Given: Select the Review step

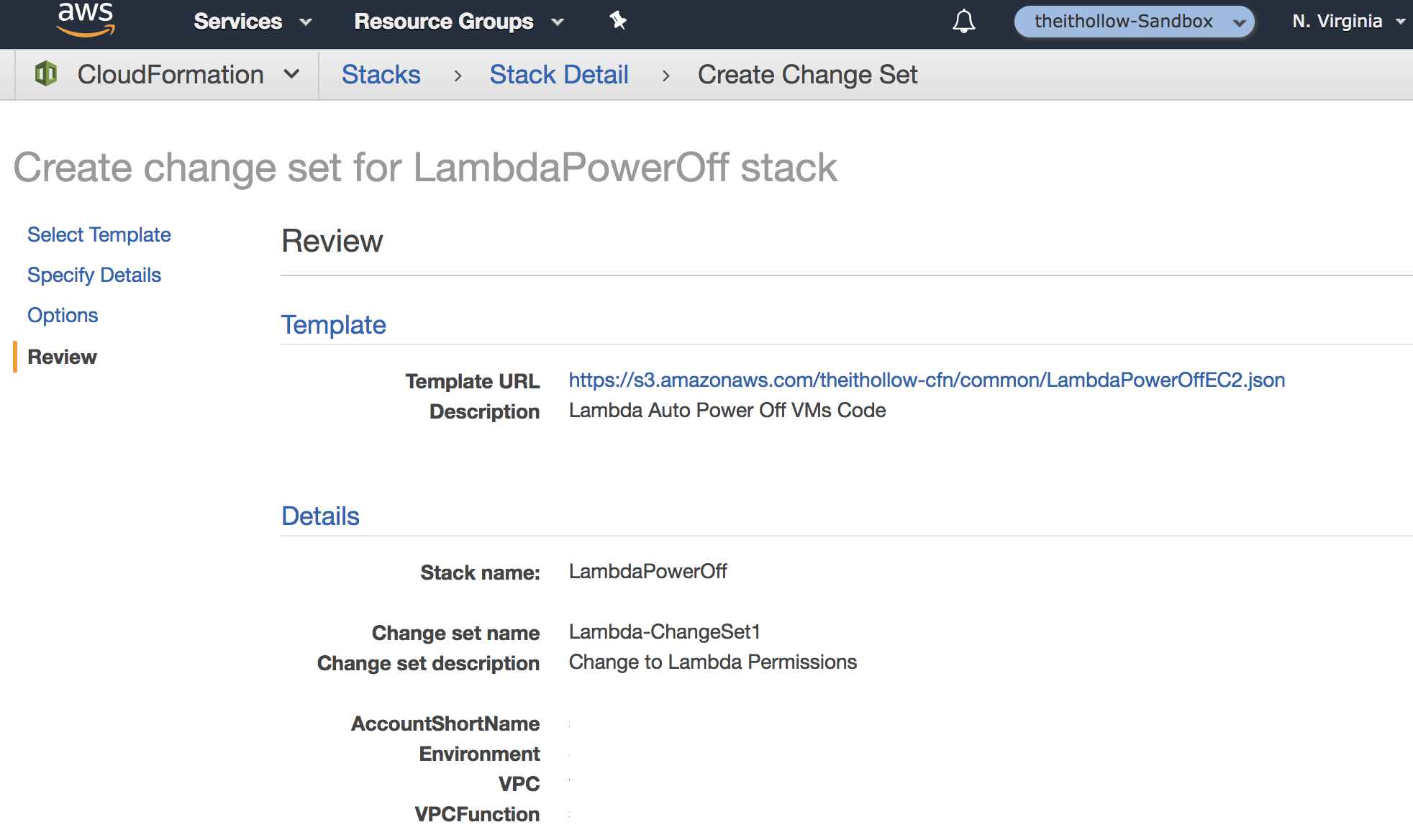Looking at the screenshot, I should pyautogui.click(x=62, y=357).
